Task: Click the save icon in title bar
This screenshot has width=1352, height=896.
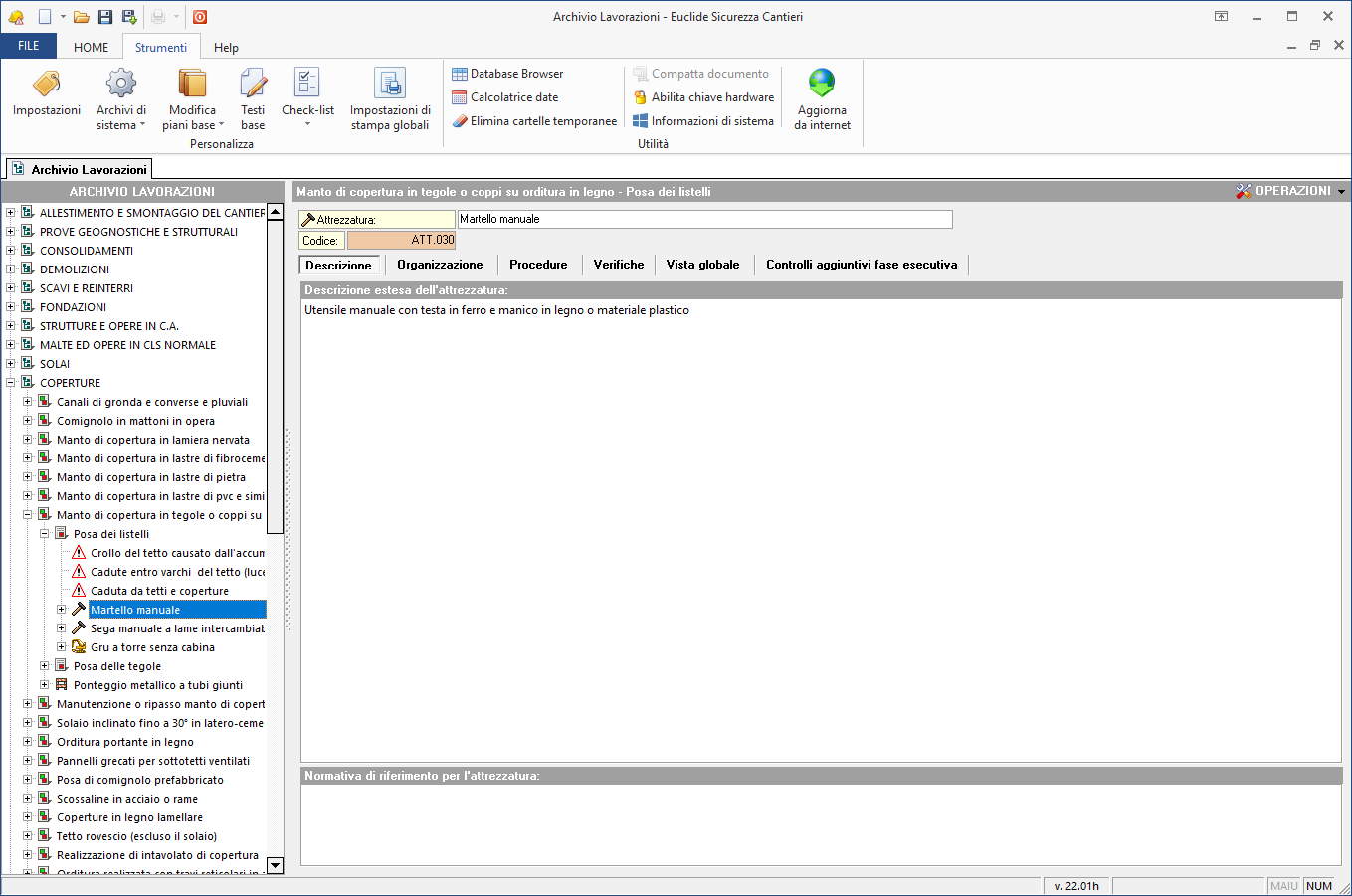Action: pyautogui.click(x=105, y=17)
